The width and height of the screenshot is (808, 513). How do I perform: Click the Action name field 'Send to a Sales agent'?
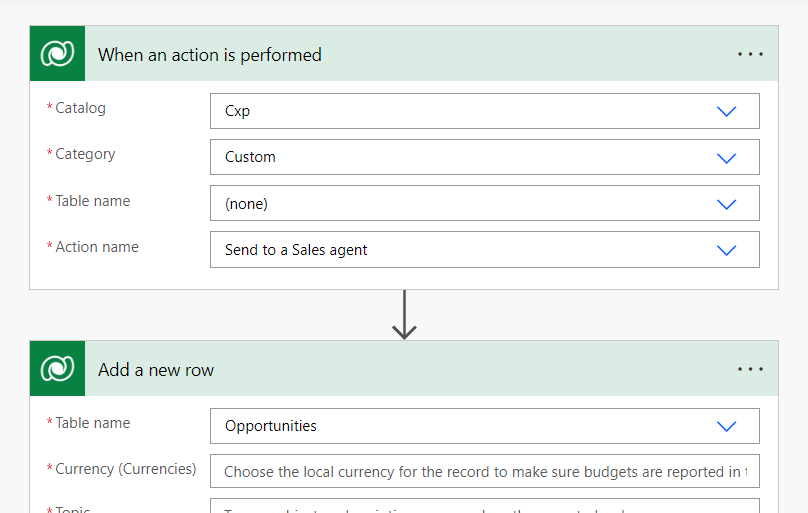460,250
